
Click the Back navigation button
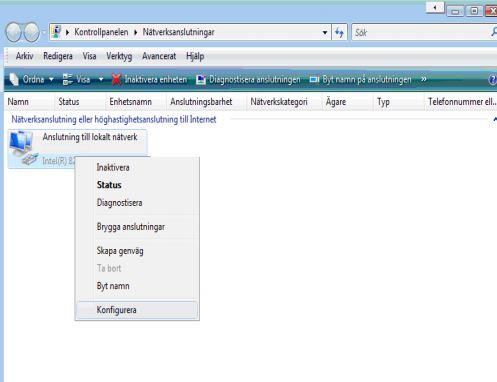coord(14,32)
